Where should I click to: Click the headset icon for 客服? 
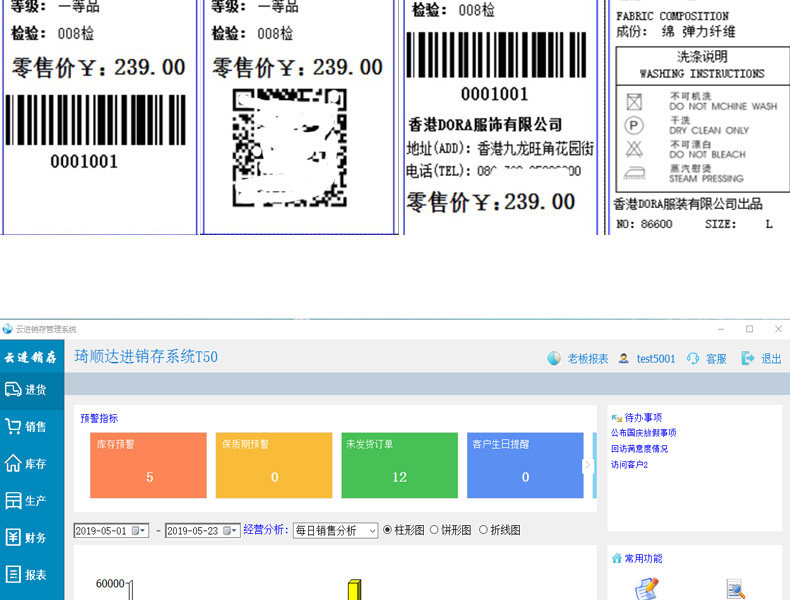[693, 358]
